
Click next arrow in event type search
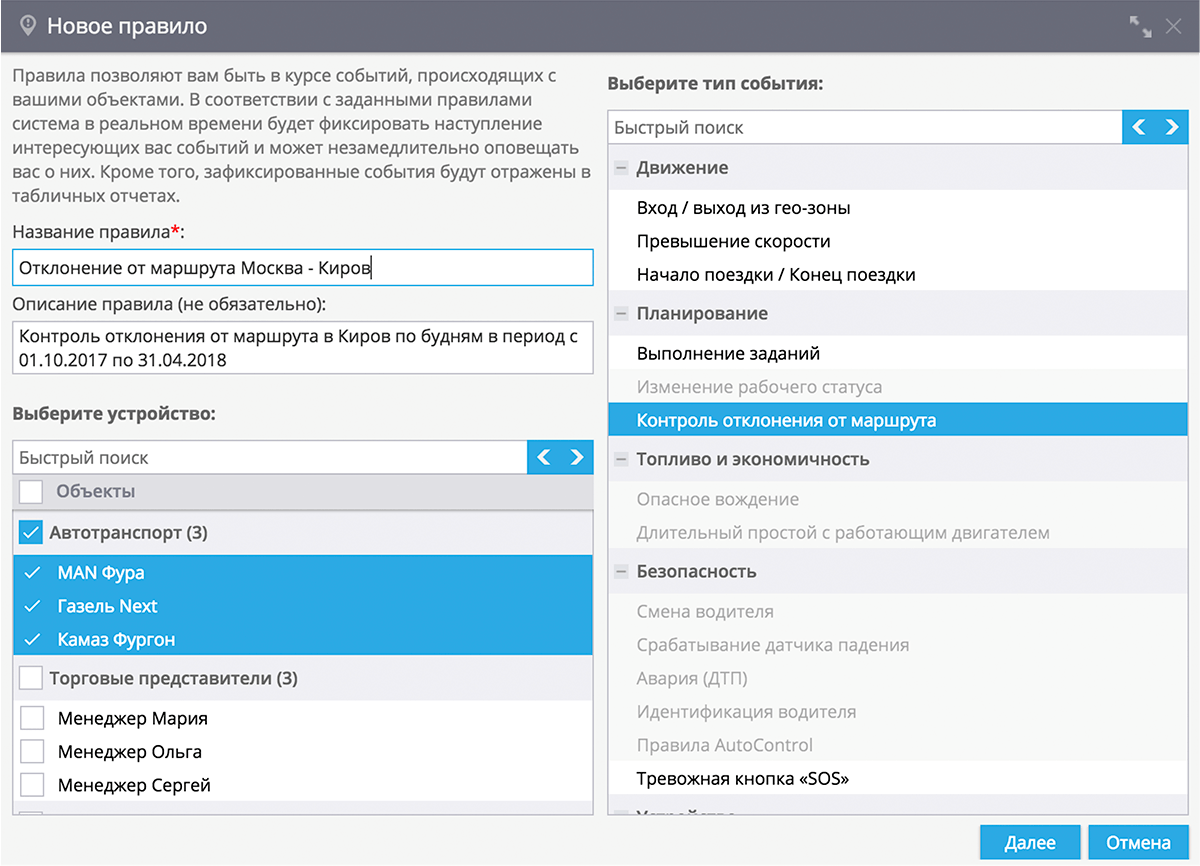1171,127
